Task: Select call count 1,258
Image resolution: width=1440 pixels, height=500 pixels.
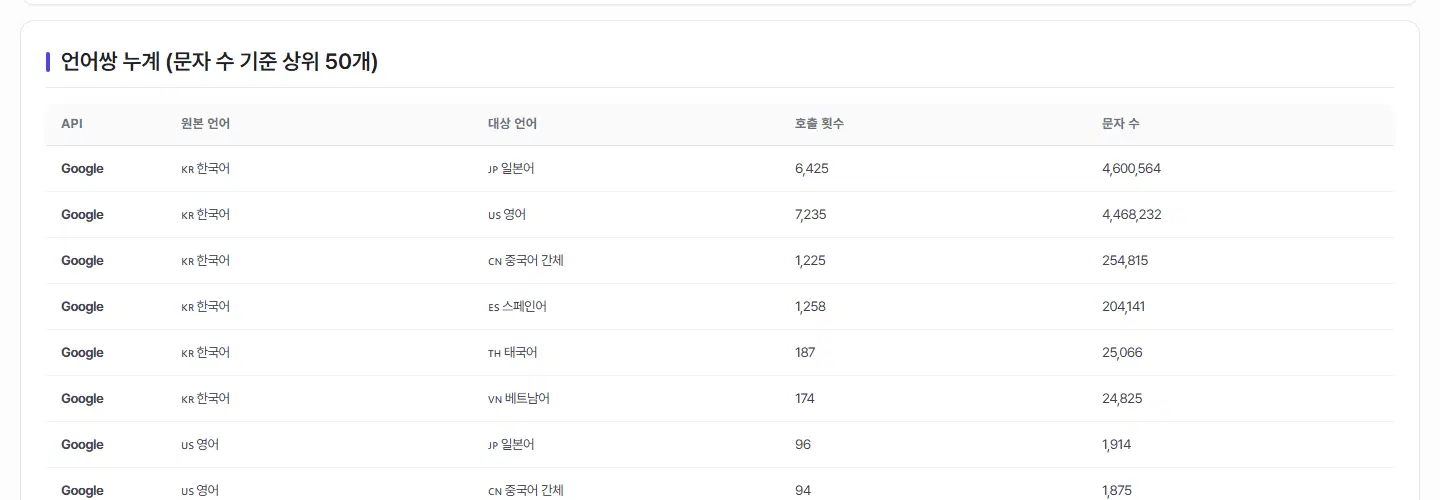Action: click(810, 307)
